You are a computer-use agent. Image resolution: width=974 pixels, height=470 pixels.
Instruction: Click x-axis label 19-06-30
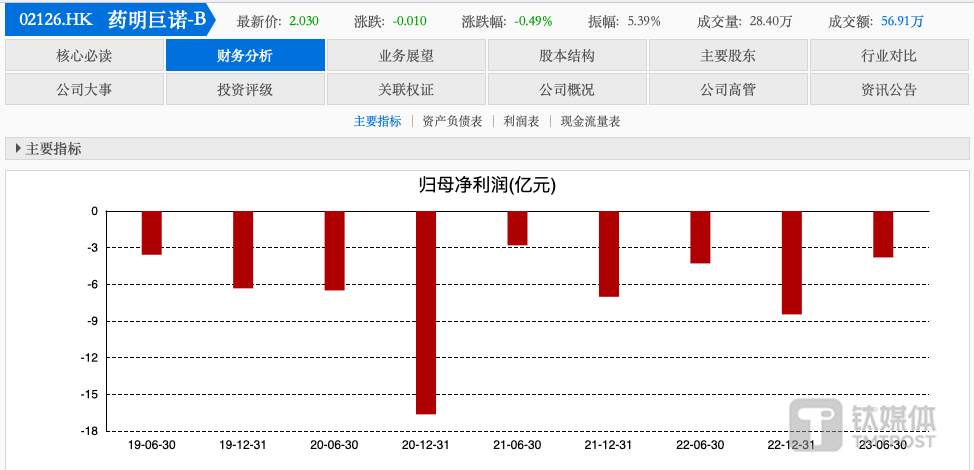[151, 445]
